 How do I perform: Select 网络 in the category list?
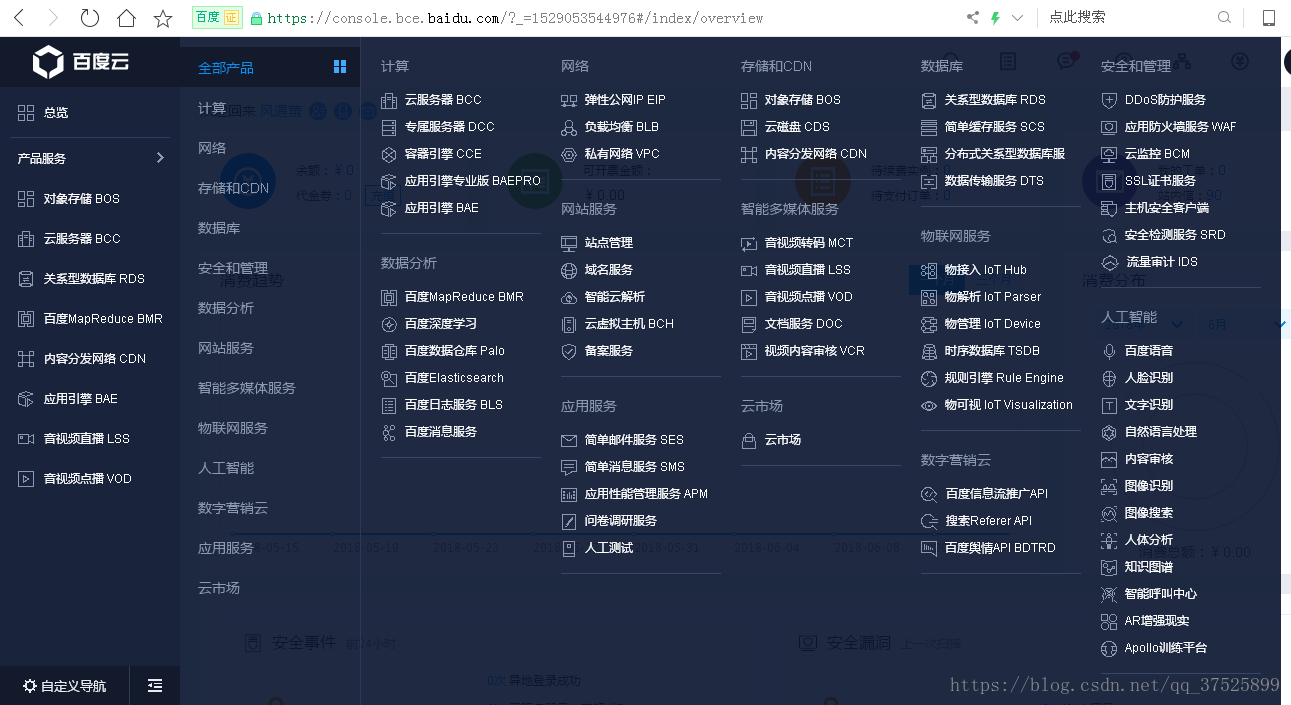tap(212, 148)
